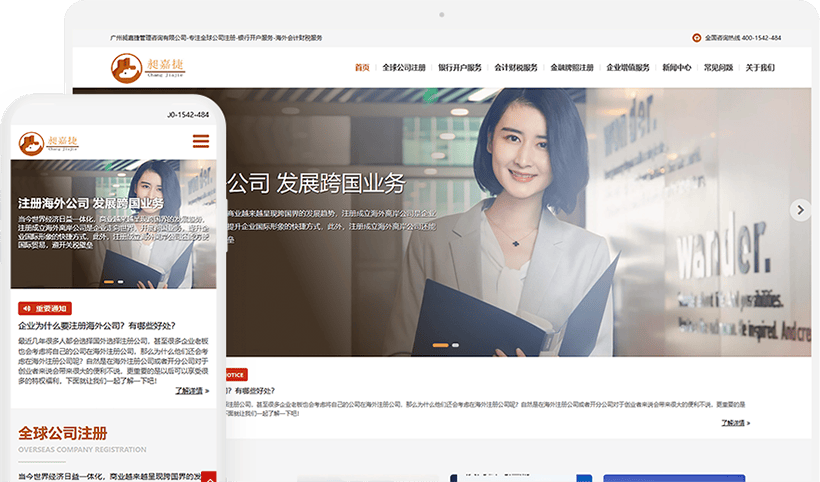The width and height of the screenshot is (820, 482).
Task: Click the mobile hero banner image
Action: [x=113, y=224]
